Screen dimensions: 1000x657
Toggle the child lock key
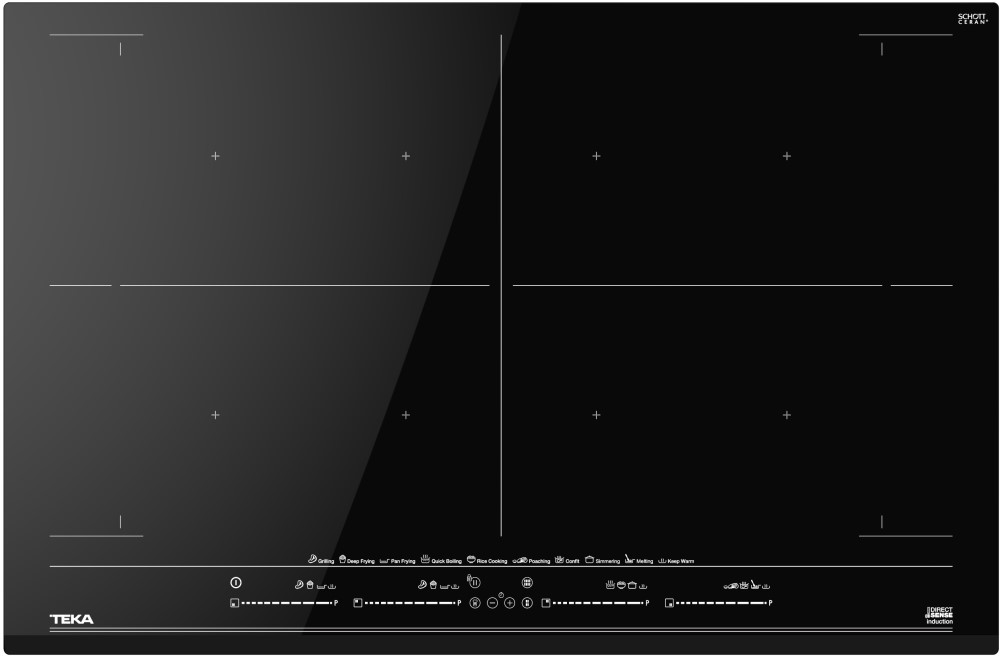click(474, 603)
